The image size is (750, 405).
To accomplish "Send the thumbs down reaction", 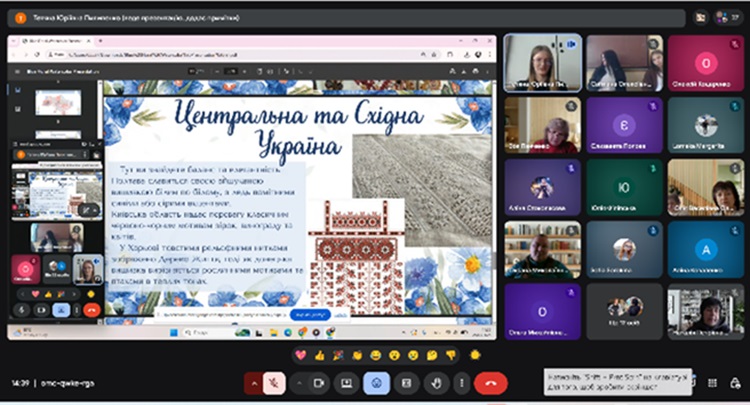I will [x=450, y=355].
